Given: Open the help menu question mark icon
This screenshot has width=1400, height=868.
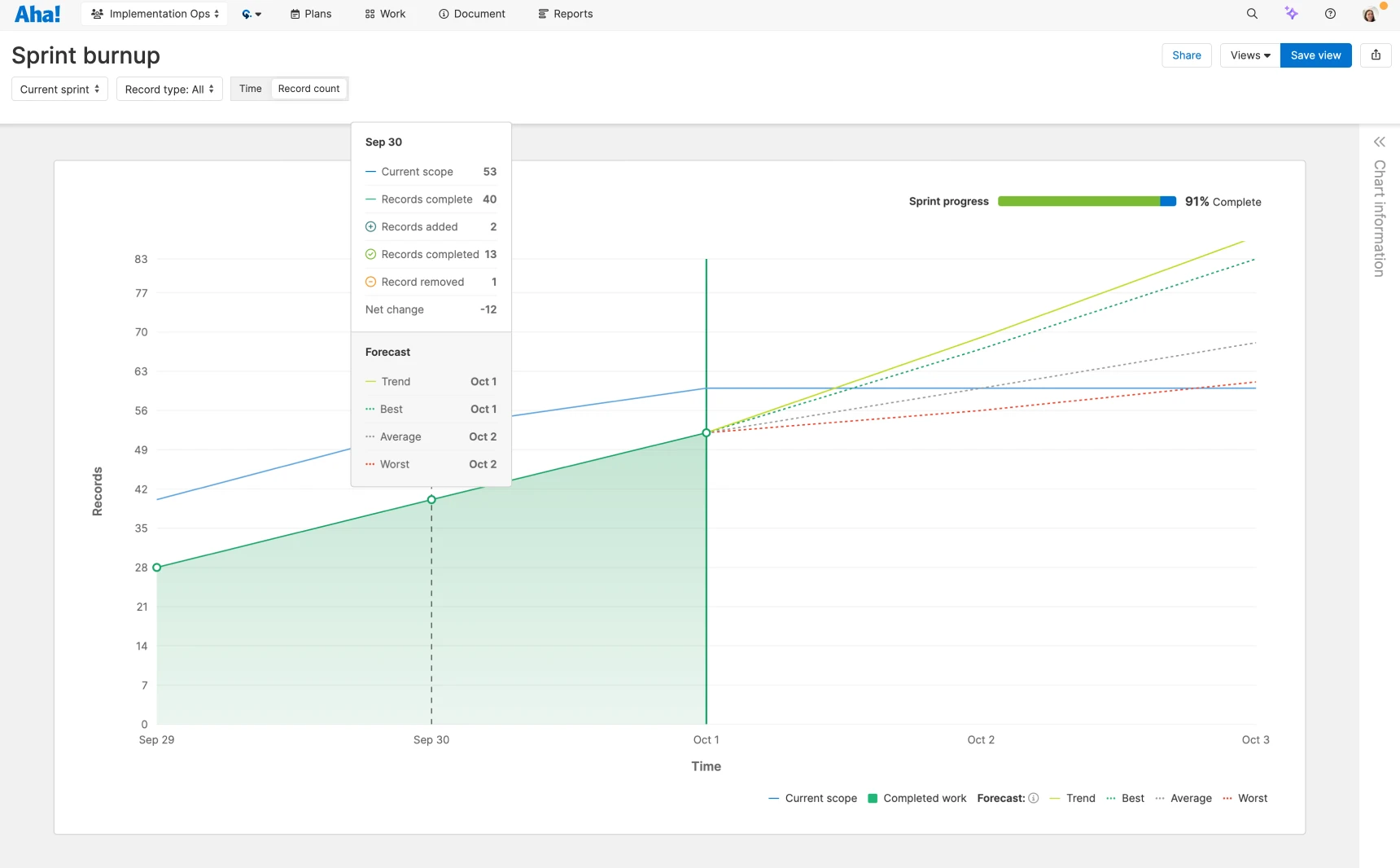Looking at the screenshot, I should point(1330,14).
